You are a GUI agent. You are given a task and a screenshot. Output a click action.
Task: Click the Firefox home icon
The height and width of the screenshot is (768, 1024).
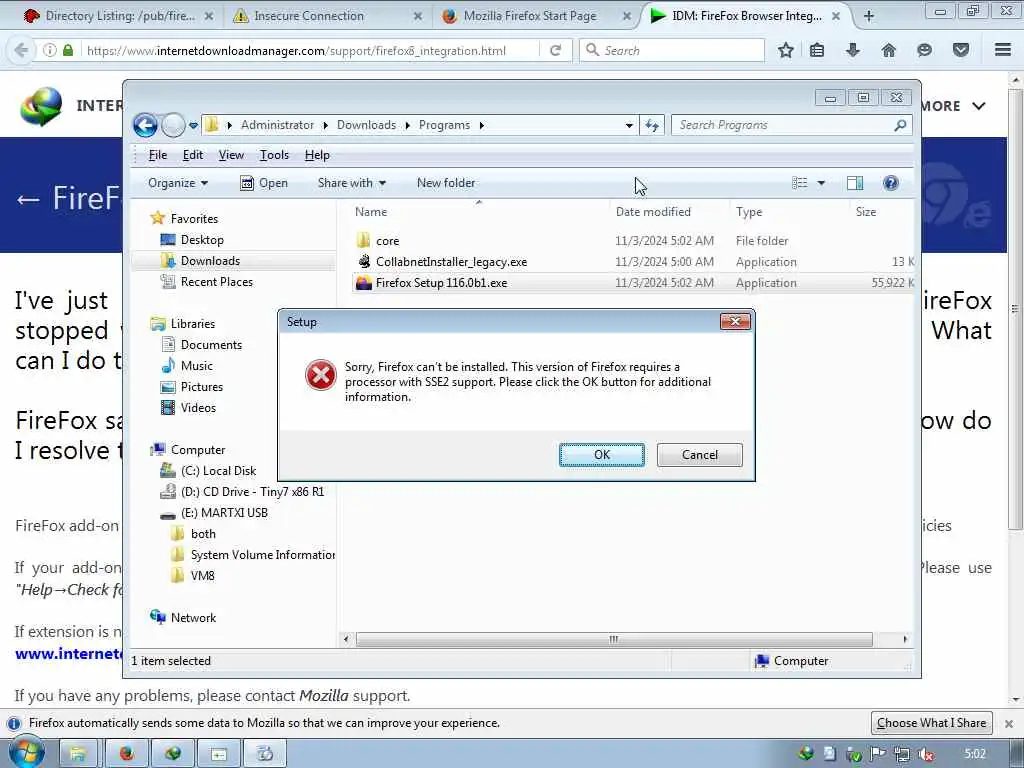[x=888, y=50]
